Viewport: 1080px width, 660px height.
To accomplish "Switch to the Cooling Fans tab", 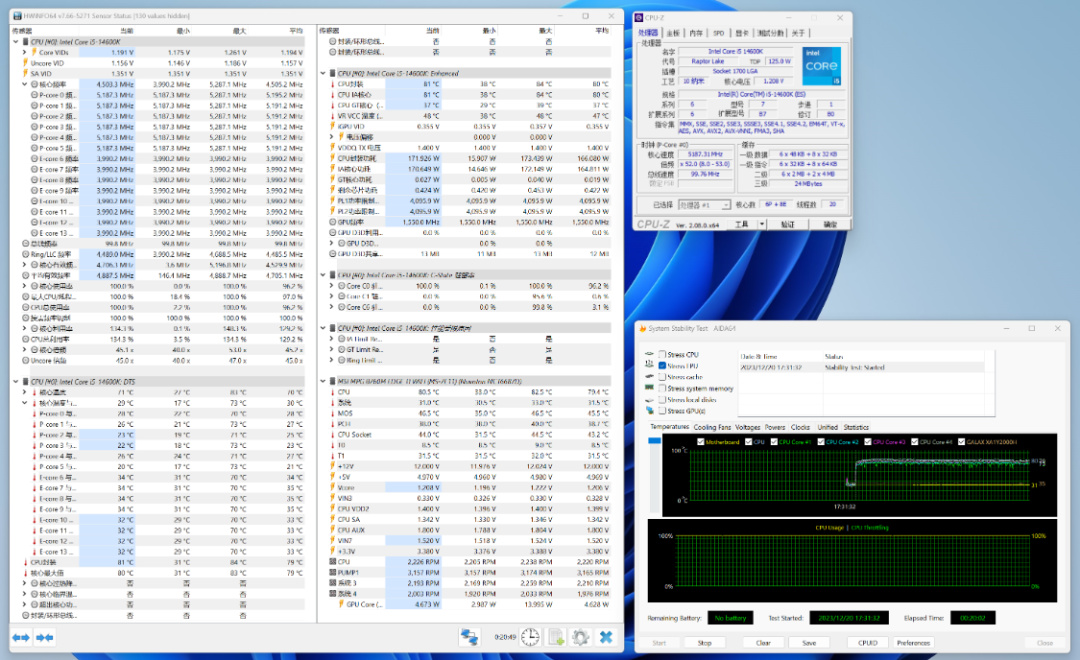I will [711, 427].
